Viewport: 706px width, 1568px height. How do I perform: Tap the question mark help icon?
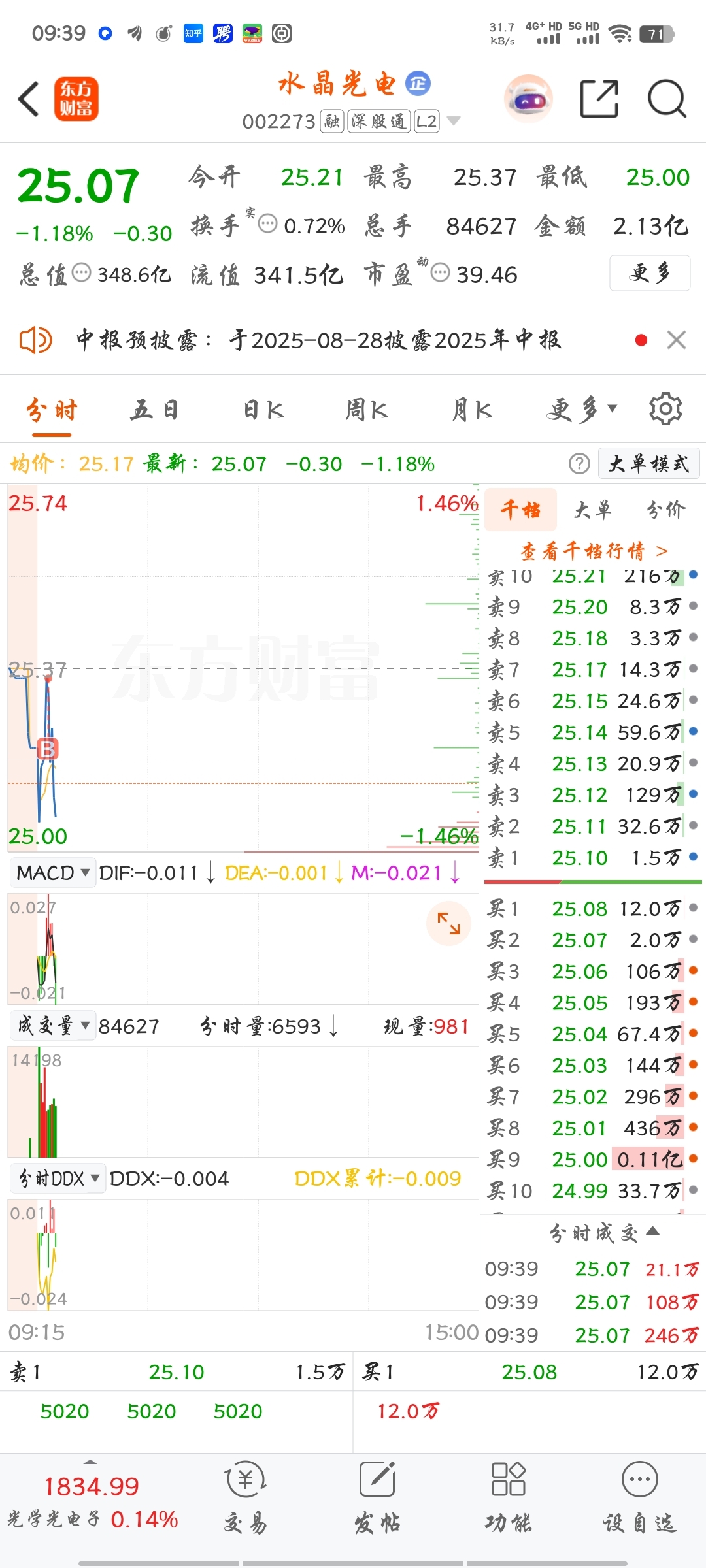pos(579,464)
